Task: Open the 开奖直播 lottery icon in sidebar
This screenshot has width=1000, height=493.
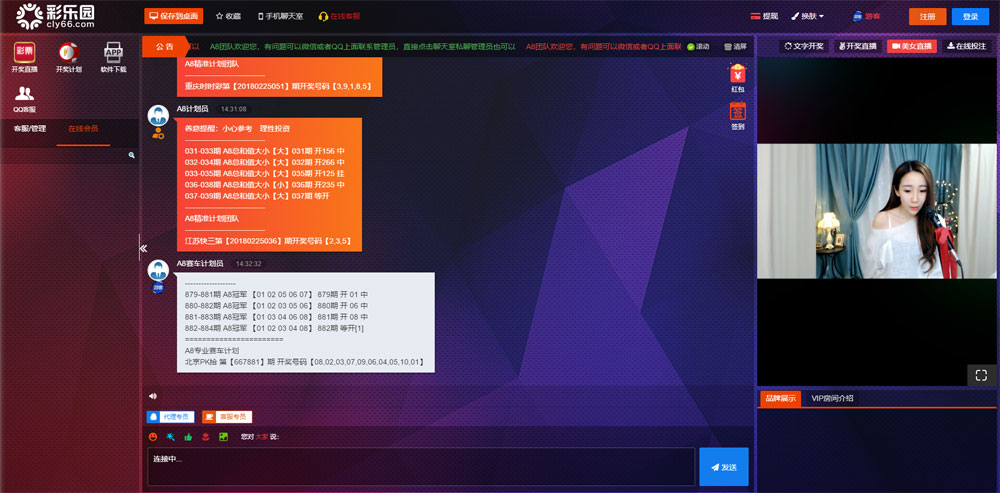Action: (x=23, y=56)
